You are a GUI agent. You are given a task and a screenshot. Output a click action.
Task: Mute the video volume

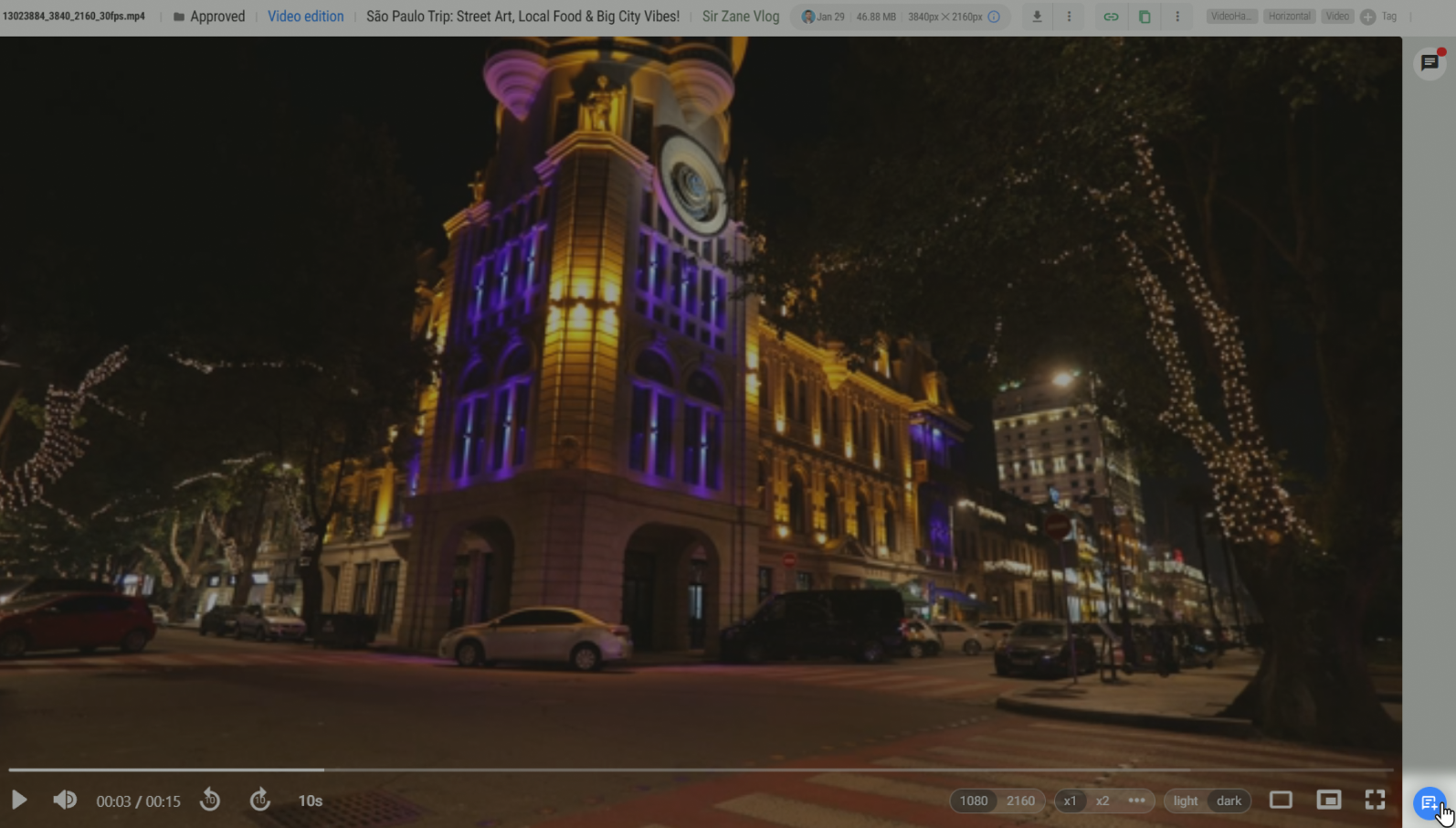[x=65, y=801]
